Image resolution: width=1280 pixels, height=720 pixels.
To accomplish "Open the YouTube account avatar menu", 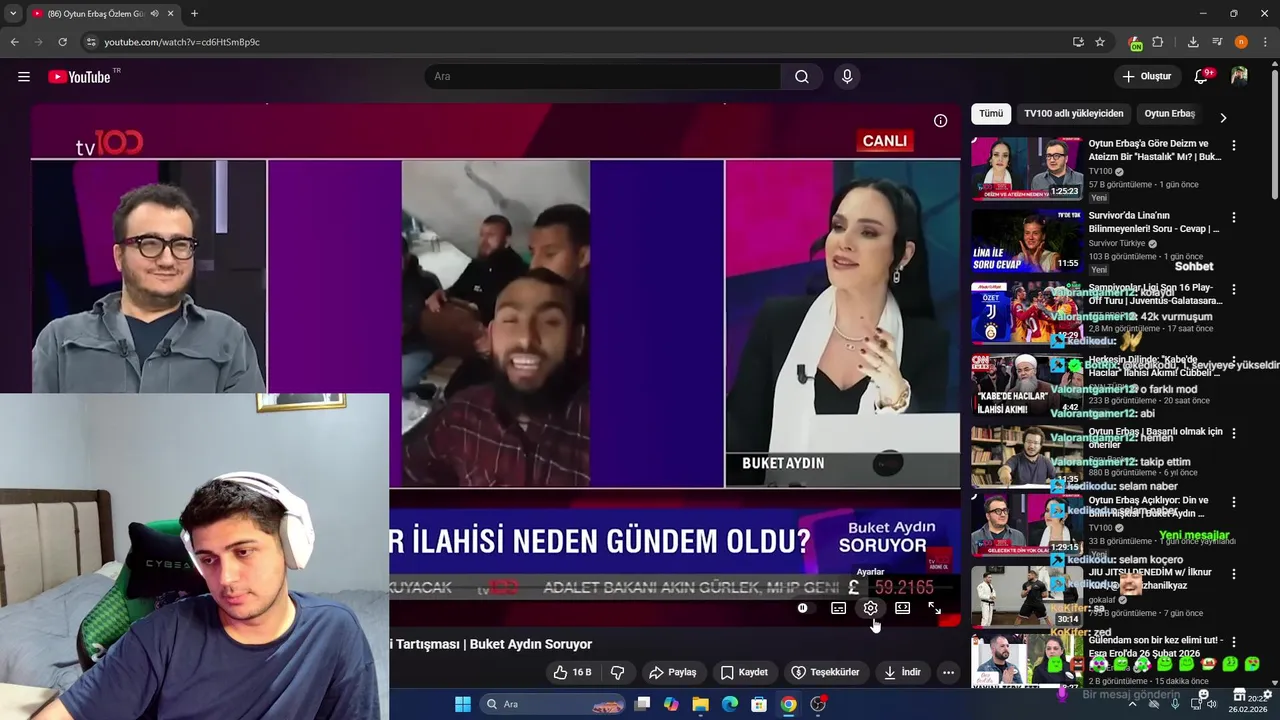I will tap(1239, 77).
